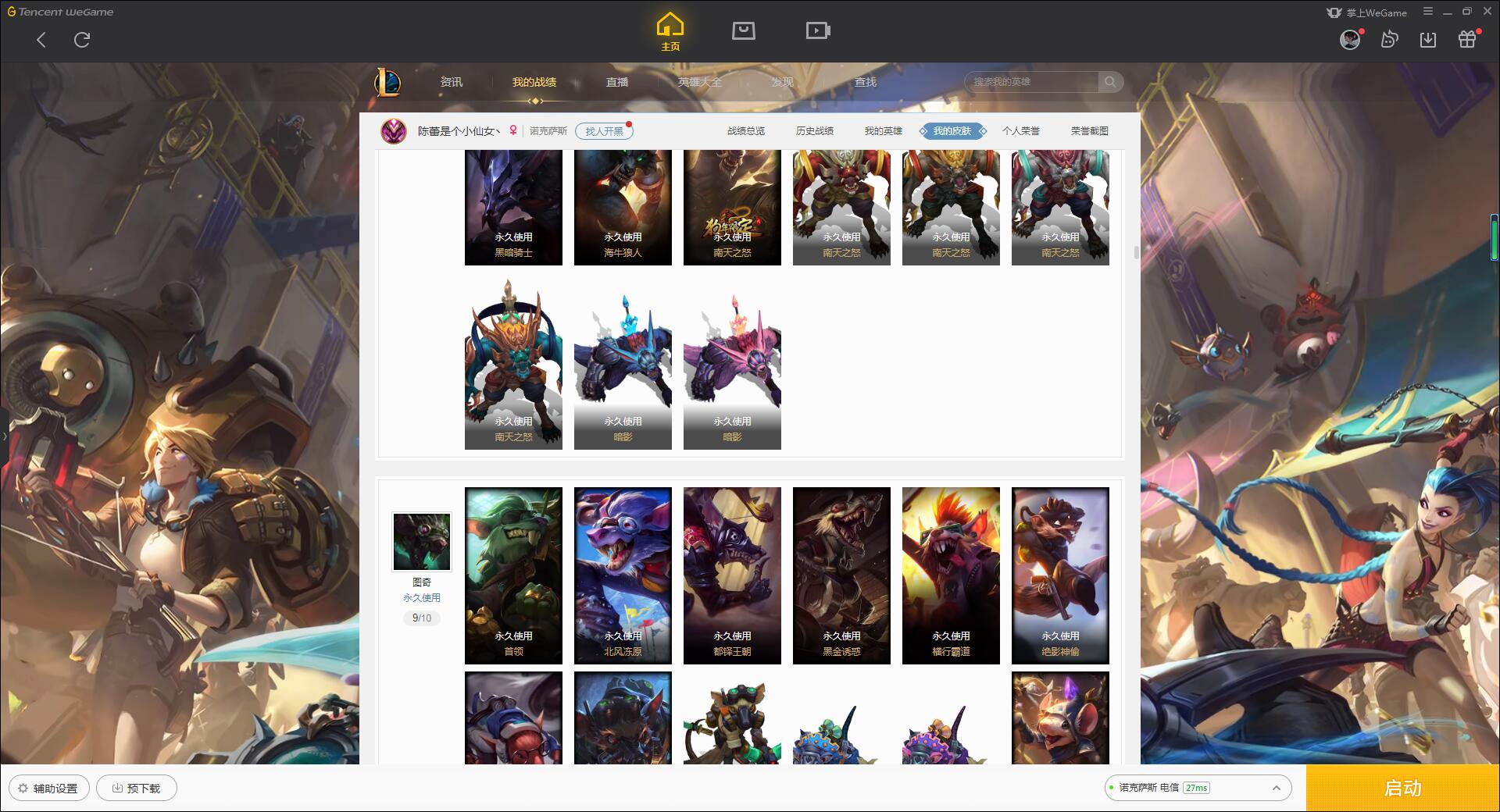This screenshot has height=812, width=1500.
Task: Click the female gender icon beside the name
Action: pyautogui.click(x=513, y=130)
